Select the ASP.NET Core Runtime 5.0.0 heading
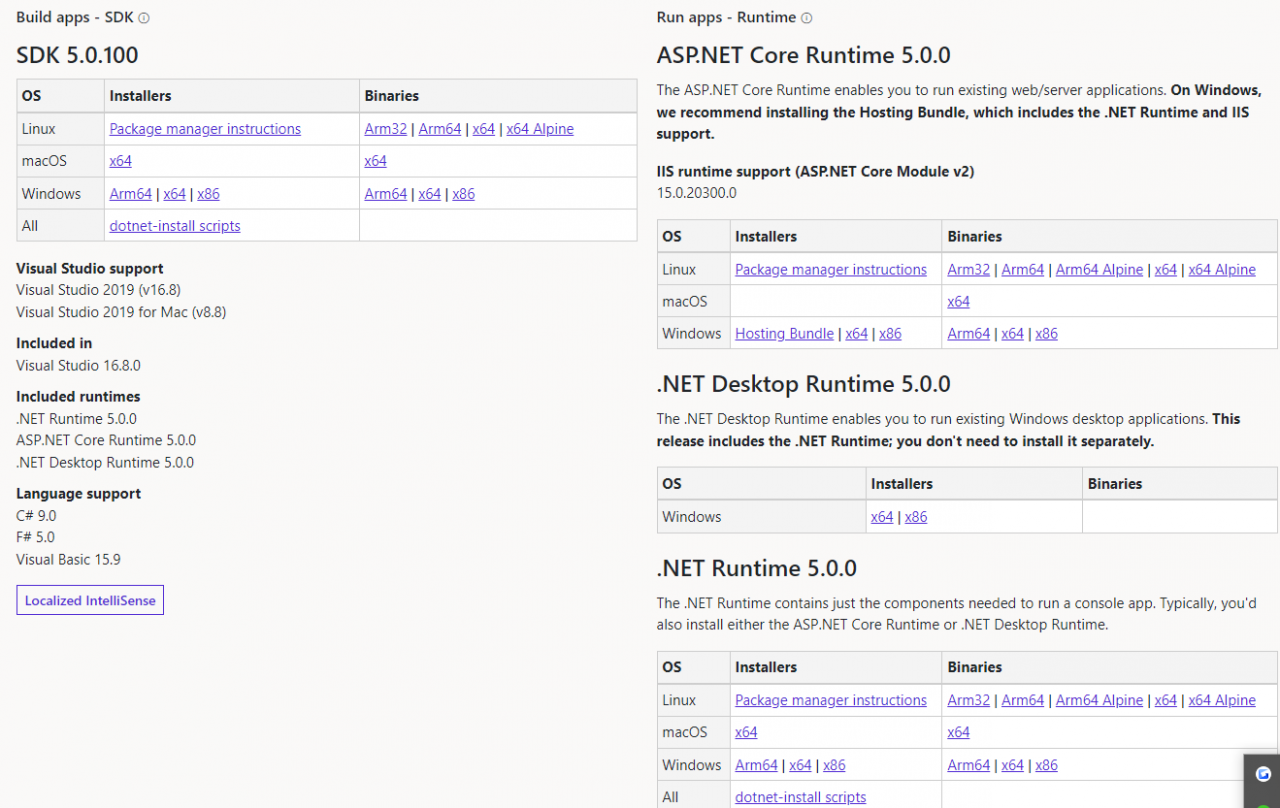Screen dimensions: 1280x808 (x=804, y=55)
